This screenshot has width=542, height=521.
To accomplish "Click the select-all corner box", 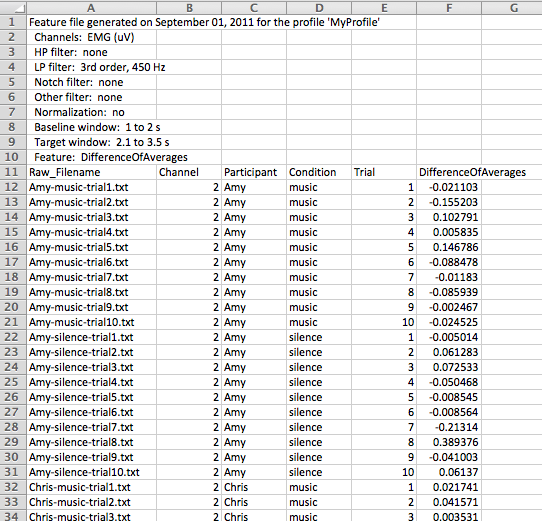I will point(13,7).
